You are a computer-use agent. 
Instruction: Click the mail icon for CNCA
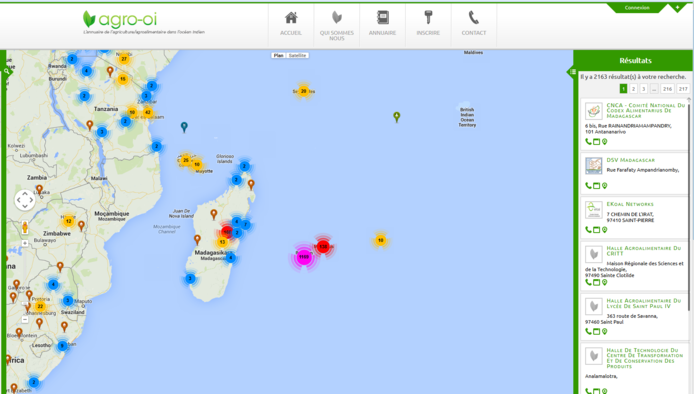pyautogui.click(x=596, y=142)
